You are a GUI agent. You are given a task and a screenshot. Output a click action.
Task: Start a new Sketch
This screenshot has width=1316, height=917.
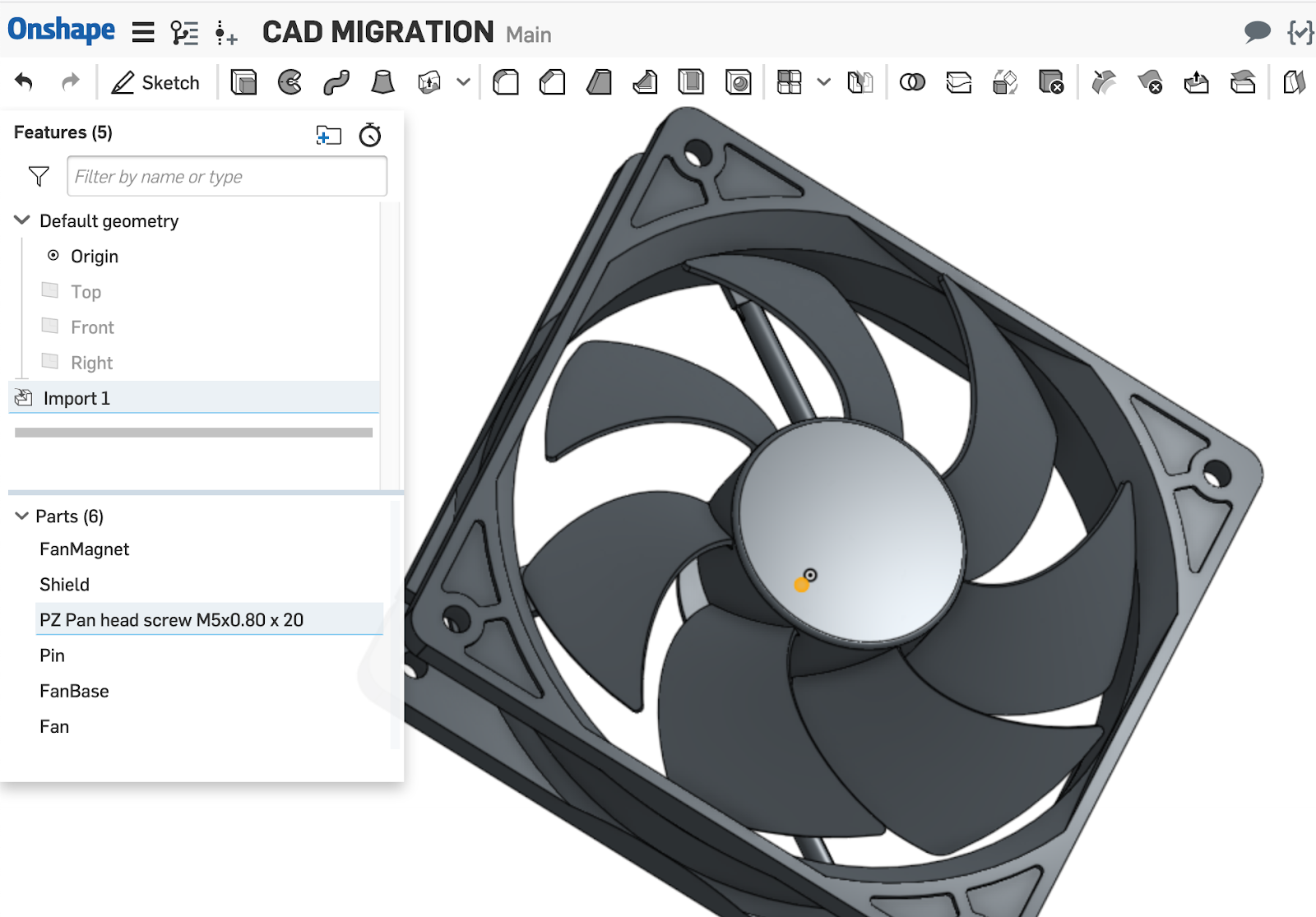(155, 82)
